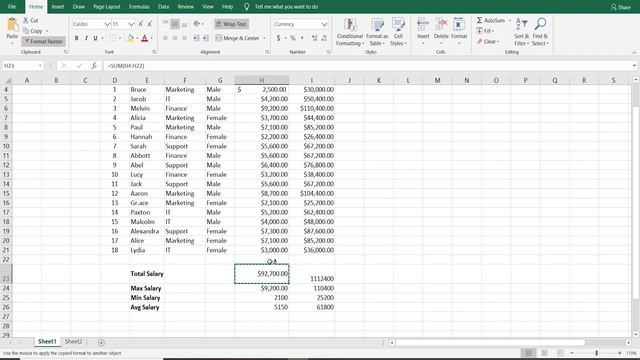Switch to the Page Layout tab
Screen dimensions: 640x360
click(x=107, y=7)
